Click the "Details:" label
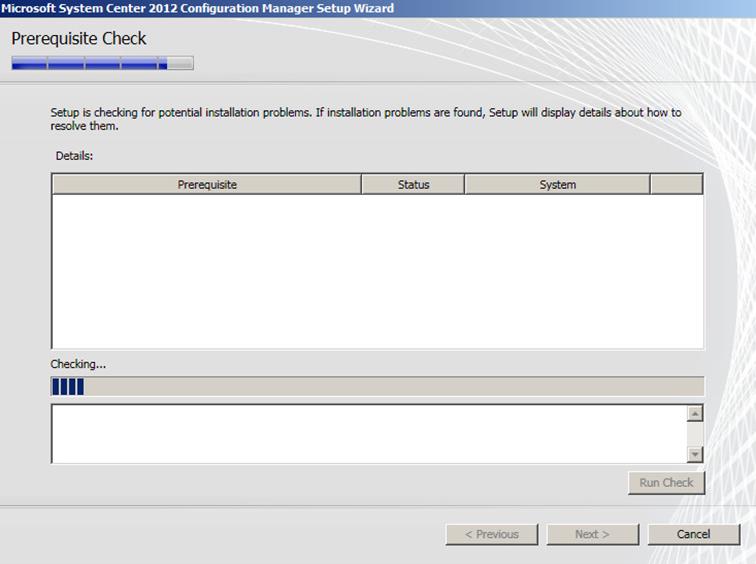Image resolution: width=756 pixels, height=564 pixels. [x=74, y=156]
